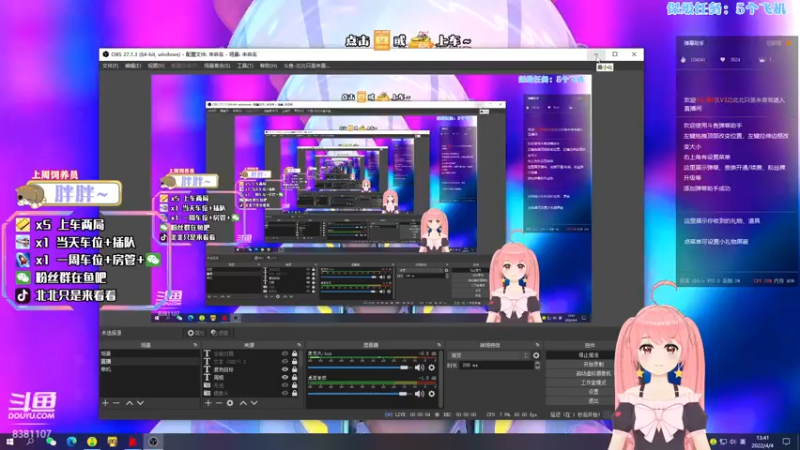
Task: Open WeChat from the taskbar
Action: (51, 441)
